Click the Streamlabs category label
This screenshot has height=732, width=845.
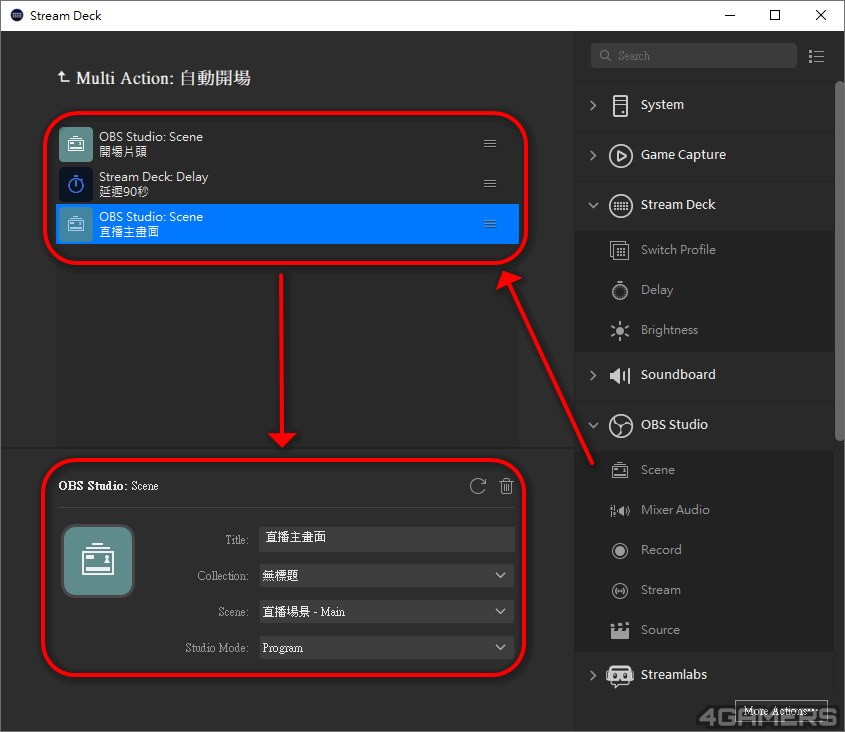pyautogui.click(x=674, y=674)
